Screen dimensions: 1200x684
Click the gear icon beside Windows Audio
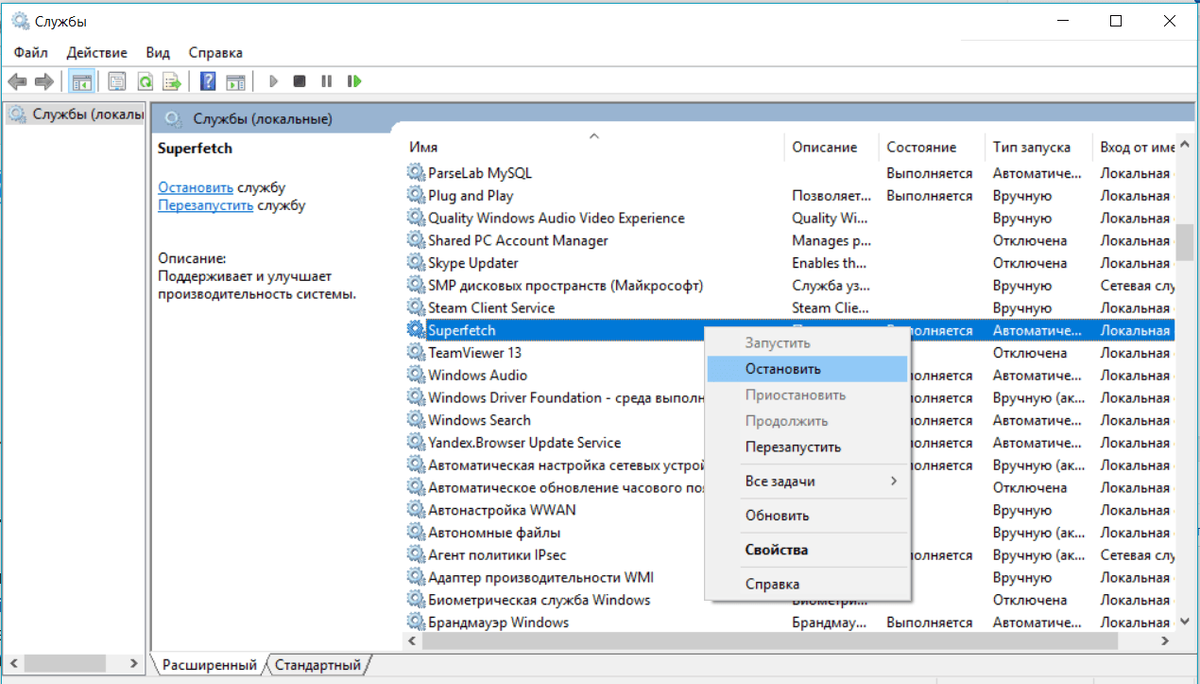point(416,375)
